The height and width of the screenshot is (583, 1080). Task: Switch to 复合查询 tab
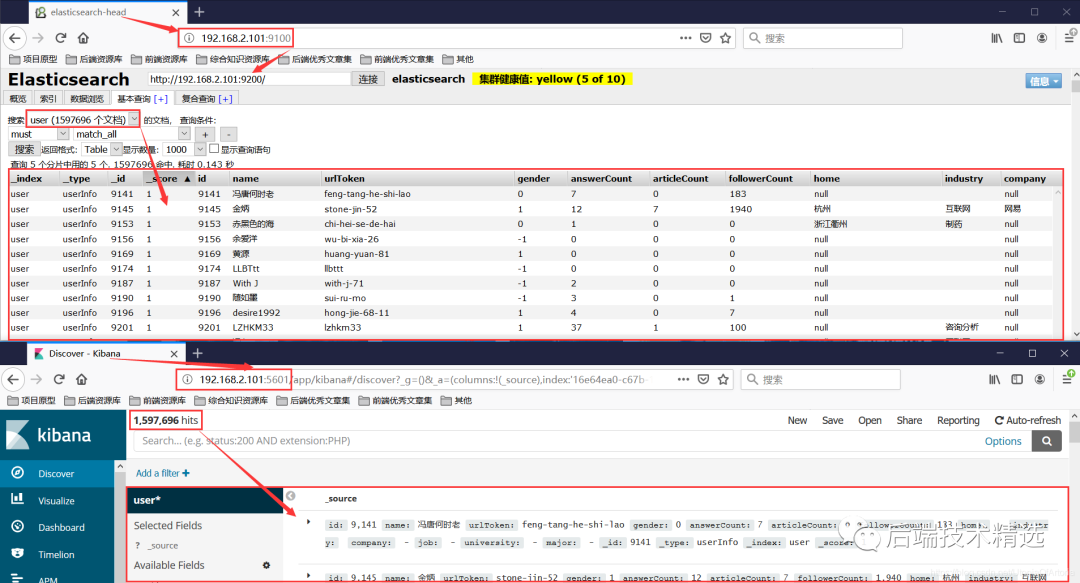click(207, 99)
